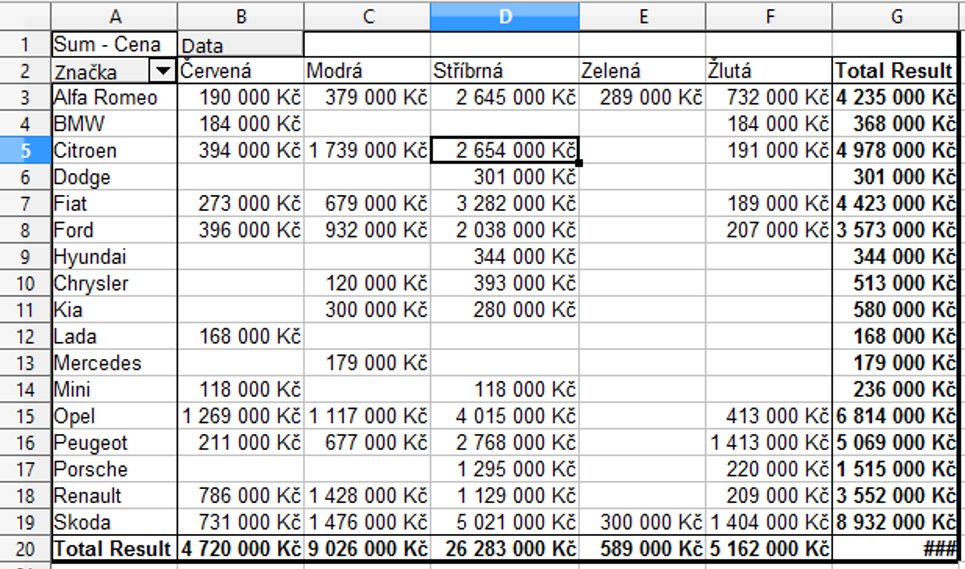Select cell with 3 282 000 Kč
The height and width of the screenshot is (569, 965).
(x=505, y=204)
